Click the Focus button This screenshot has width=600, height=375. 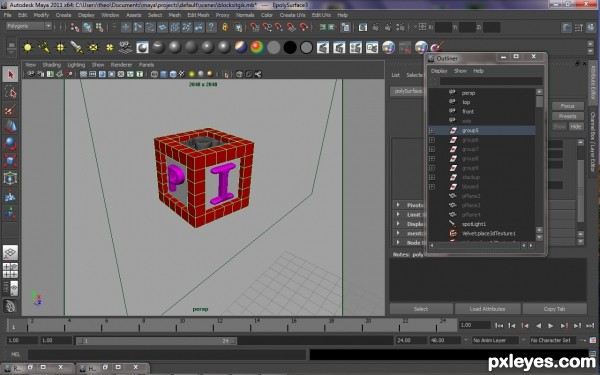[567, 106]
